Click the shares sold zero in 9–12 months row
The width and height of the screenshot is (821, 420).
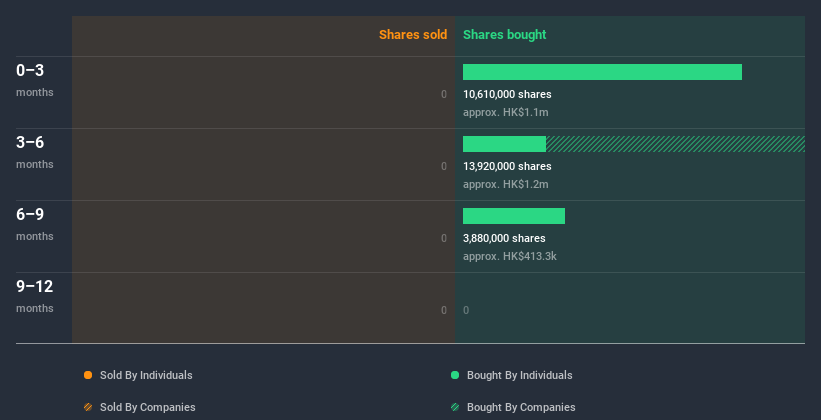click(x=444, y=310)
